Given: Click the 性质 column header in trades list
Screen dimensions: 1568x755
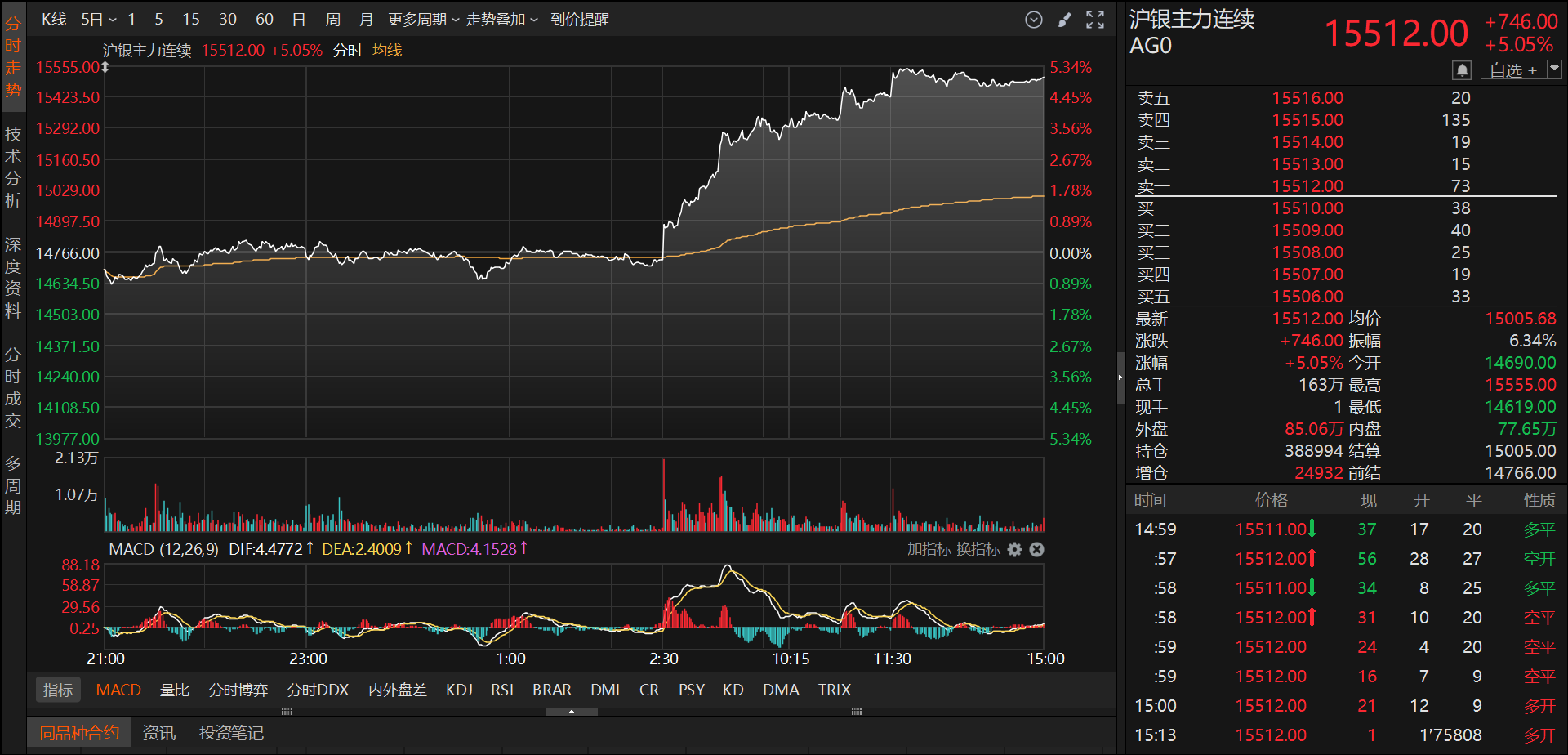Looking at the screenshot, I should (1539, 500).
